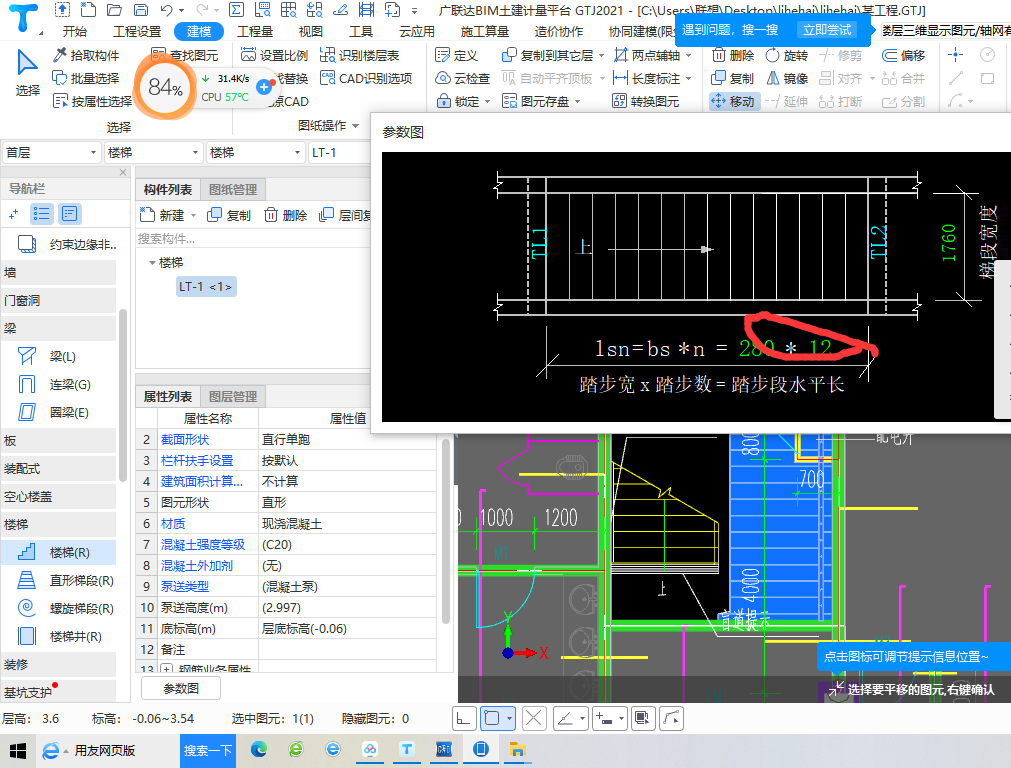This screenshot has height=768, width=1011.
Task: Run the 云检查 cloud check
Action: 463,79
